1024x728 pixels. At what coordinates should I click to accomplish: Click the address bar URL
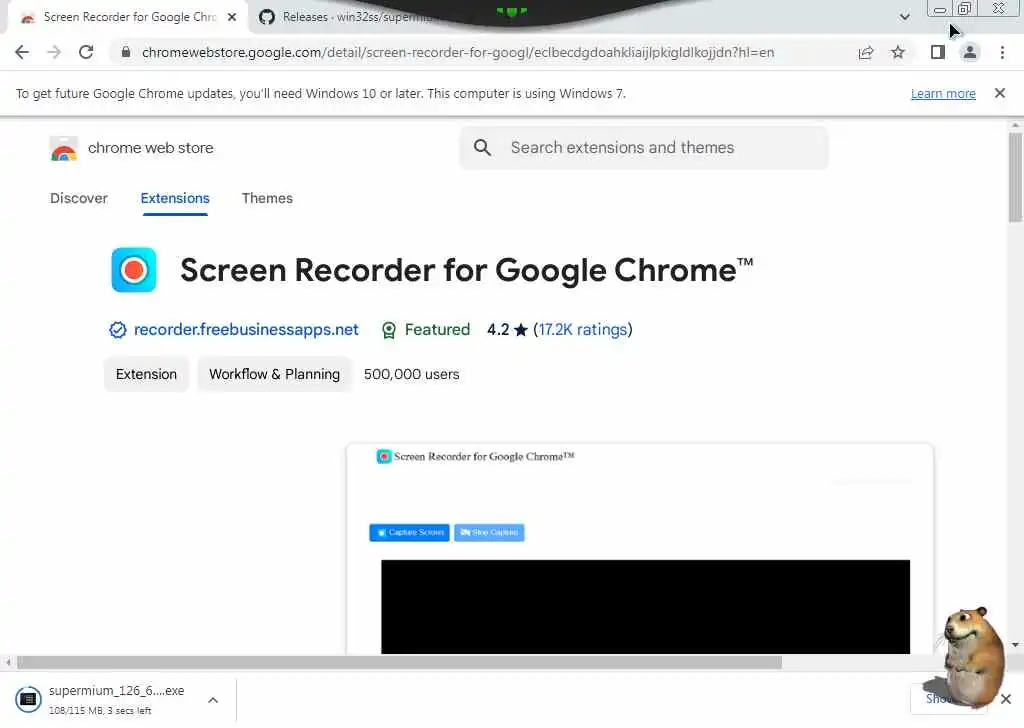[x=458, y=52]
